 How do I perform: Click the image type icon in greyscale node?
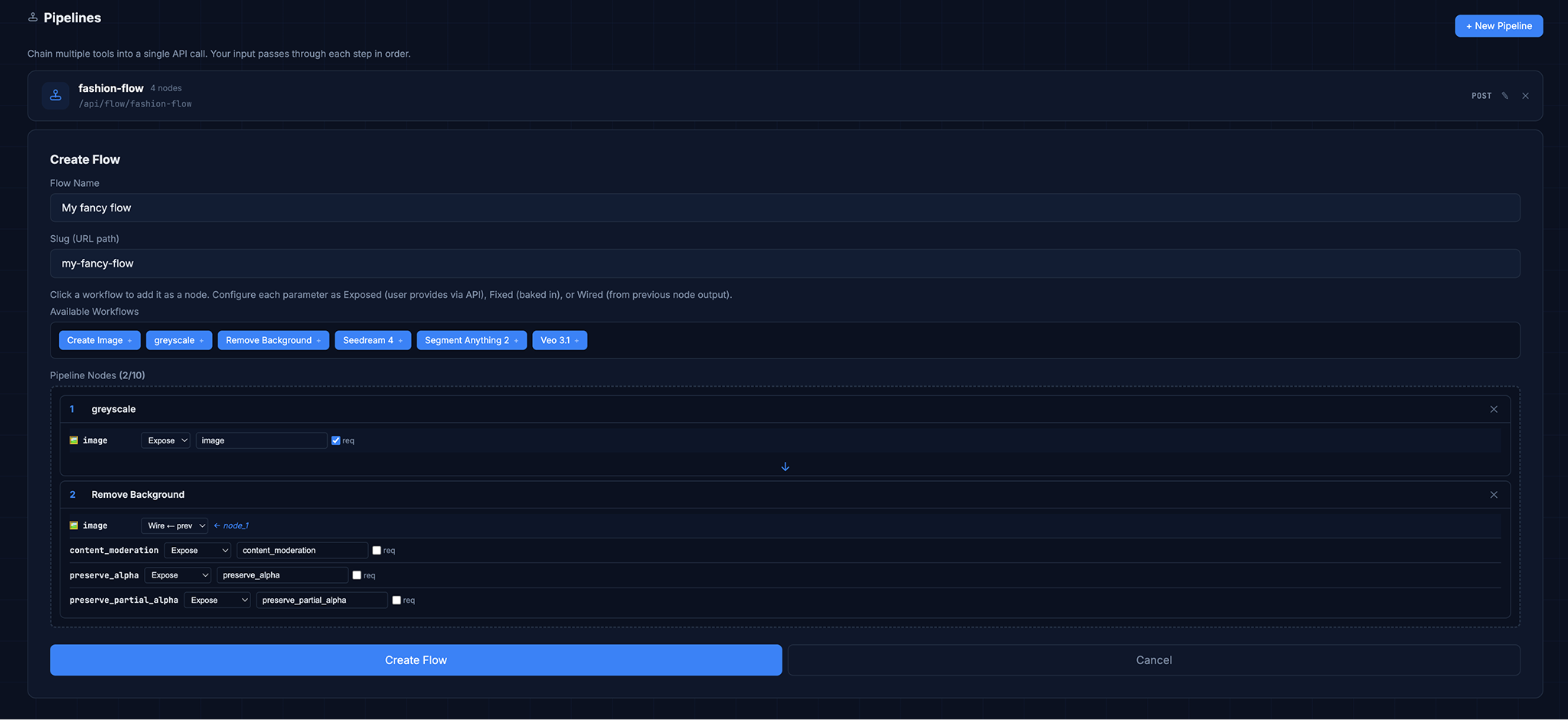73,440
